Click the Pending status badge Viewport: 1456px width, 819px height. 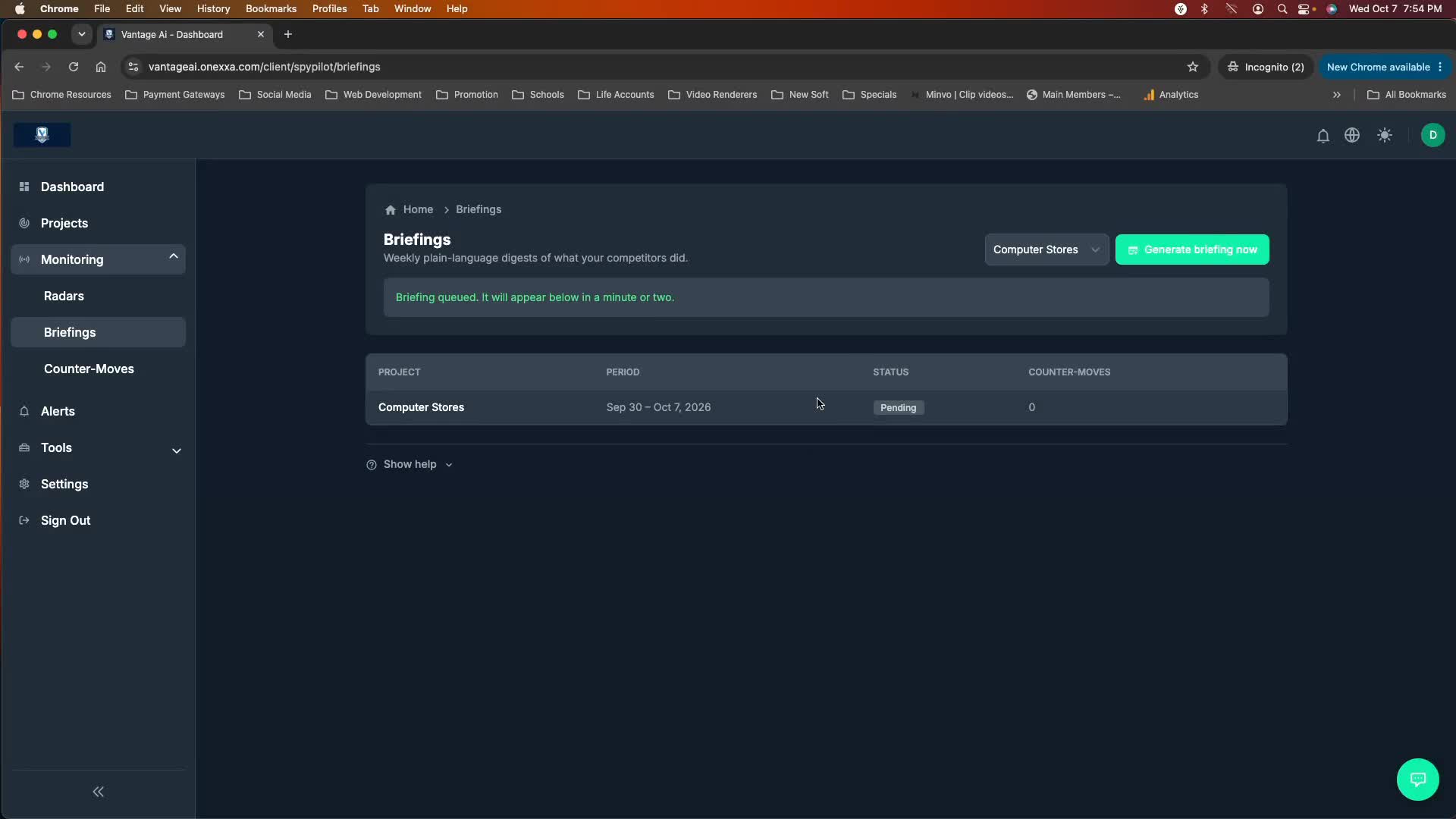click(x=898, y=408)
